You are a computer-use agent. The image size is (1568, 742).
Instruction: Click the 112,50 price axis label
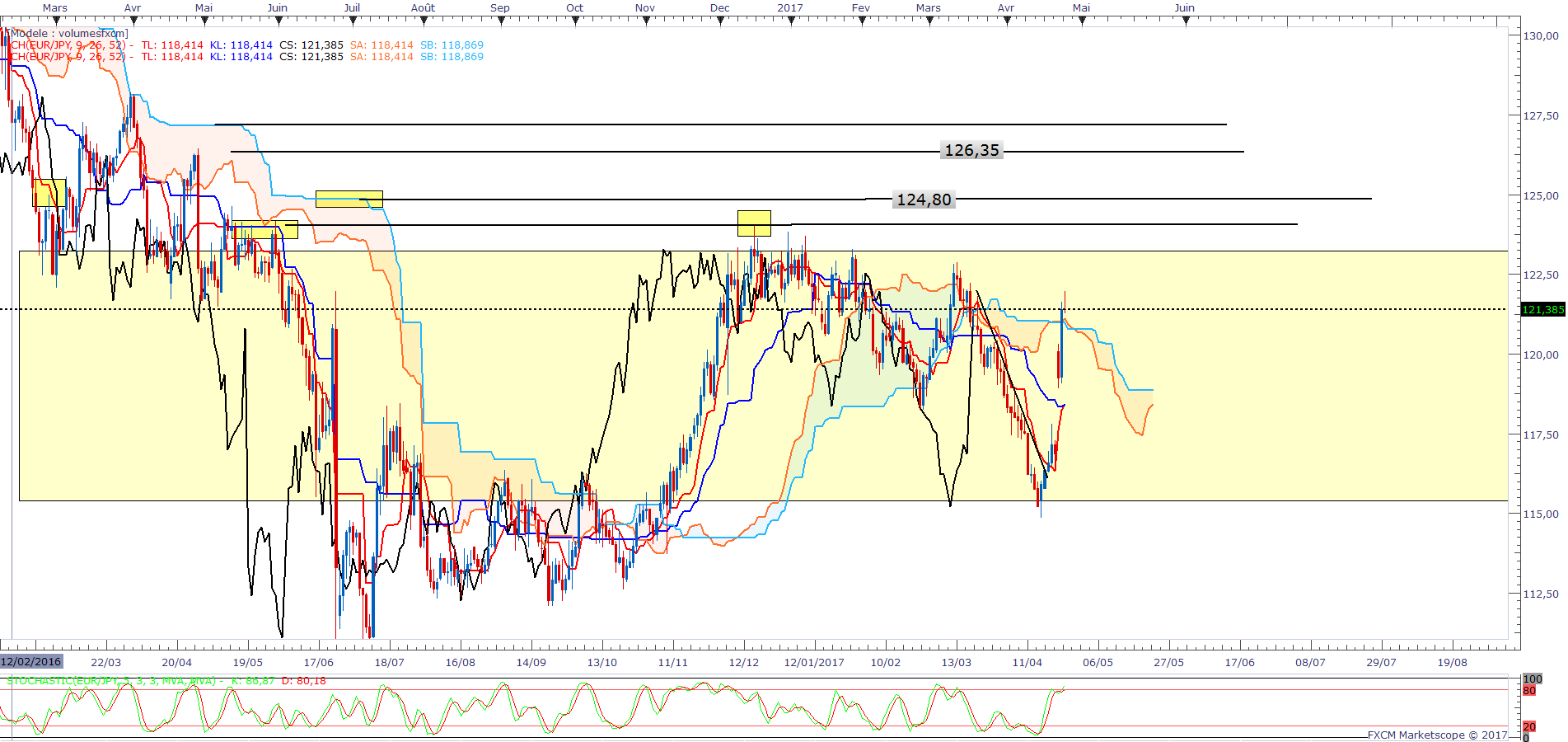click(1541, 594)
